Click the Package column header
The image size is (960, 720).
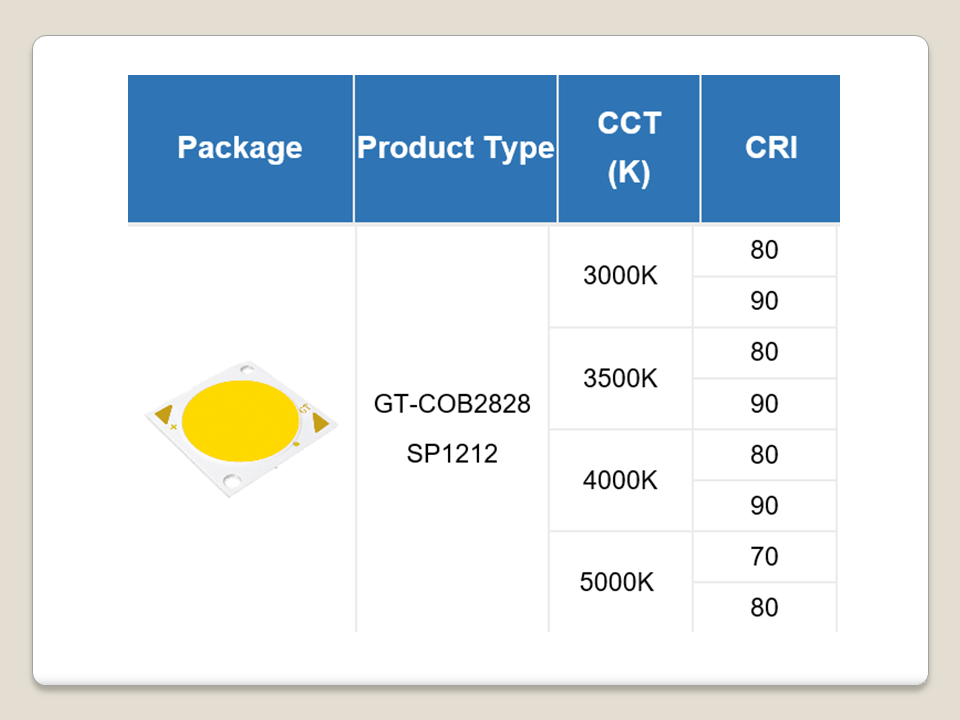click(x=240, y=148)
